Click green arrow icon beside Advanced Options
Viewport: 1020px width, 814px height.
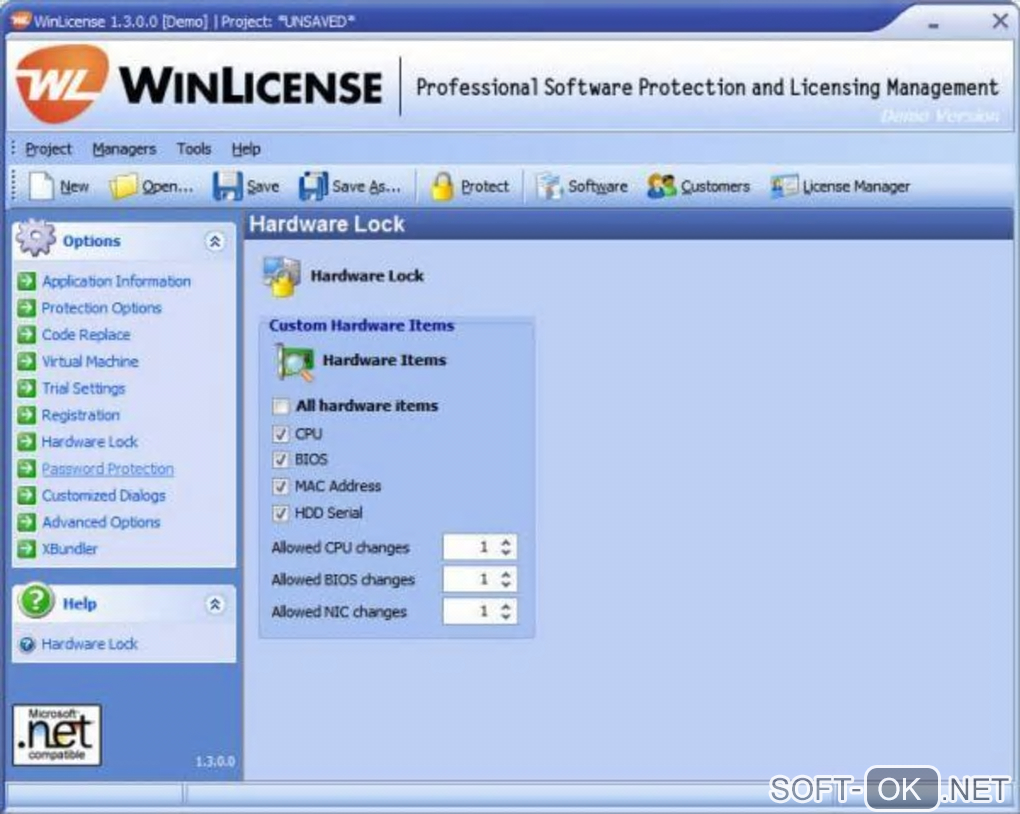[x=27, y=522]
